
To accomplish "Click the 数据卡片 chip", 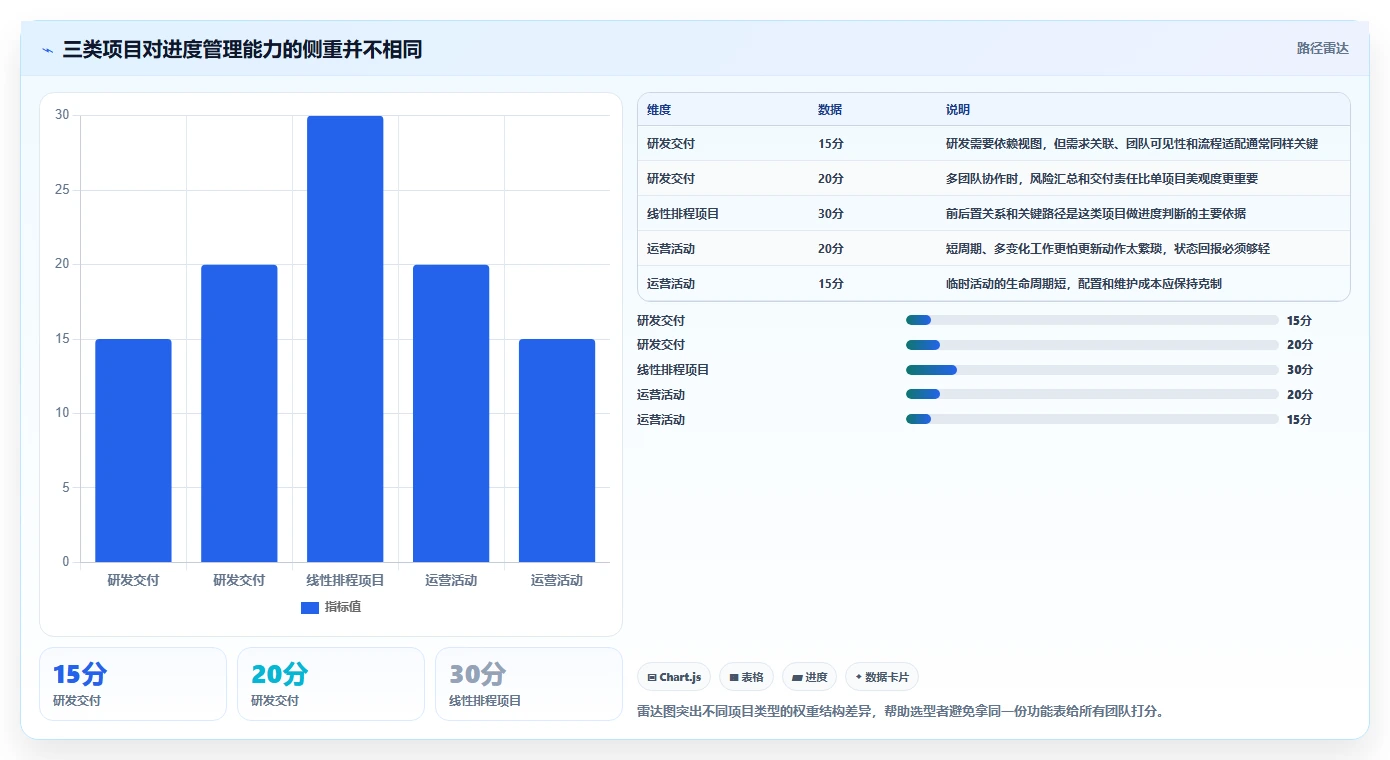I will point(882,677).
